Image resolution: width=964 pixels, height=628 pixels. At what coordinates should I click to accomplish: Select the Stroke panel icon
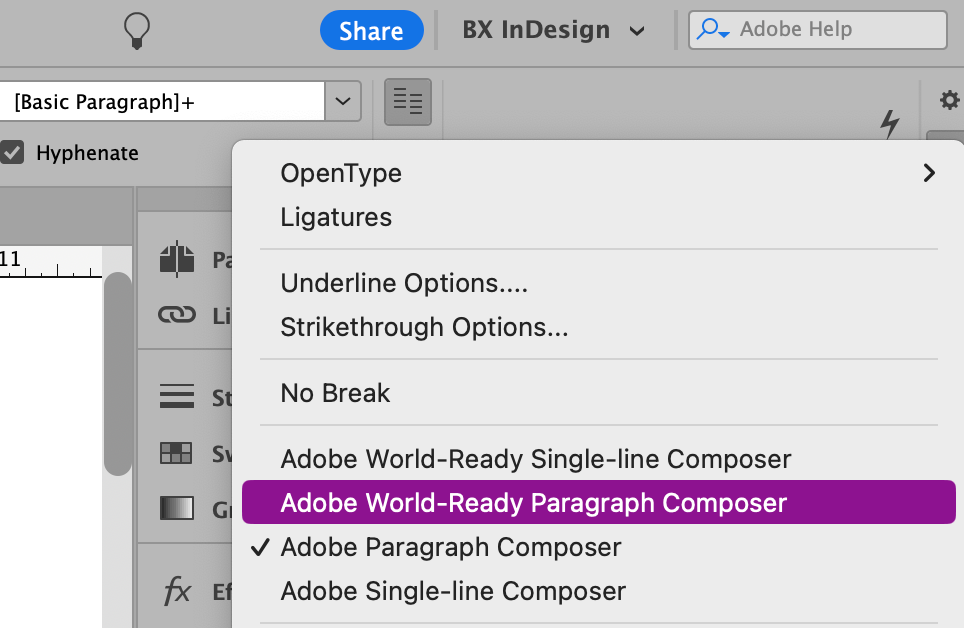click(x=177, y=397)
